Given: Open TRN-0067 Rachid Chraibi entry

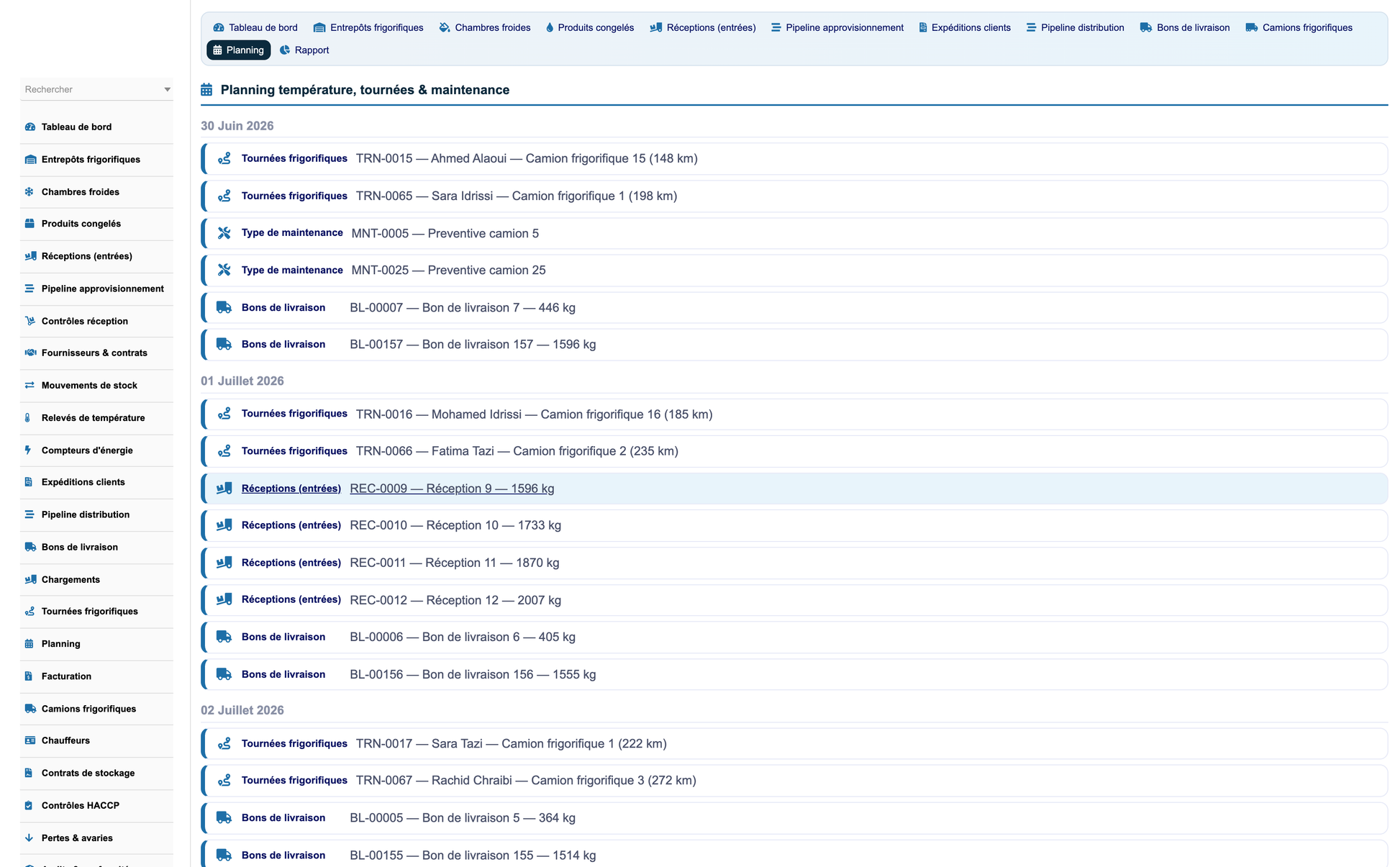Looking at the screenshot, I should click(x=794, y=780).
